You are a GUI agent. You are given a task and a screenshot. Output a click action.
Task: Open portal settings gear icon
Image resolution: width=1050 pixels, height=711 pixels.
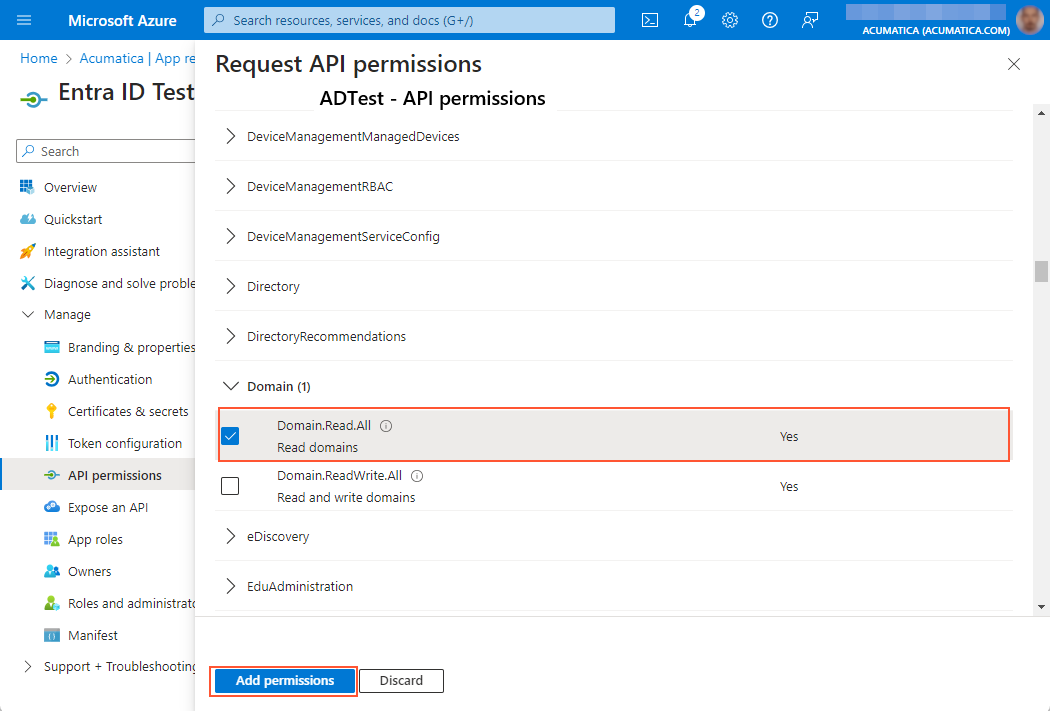(x=730, y=20)
